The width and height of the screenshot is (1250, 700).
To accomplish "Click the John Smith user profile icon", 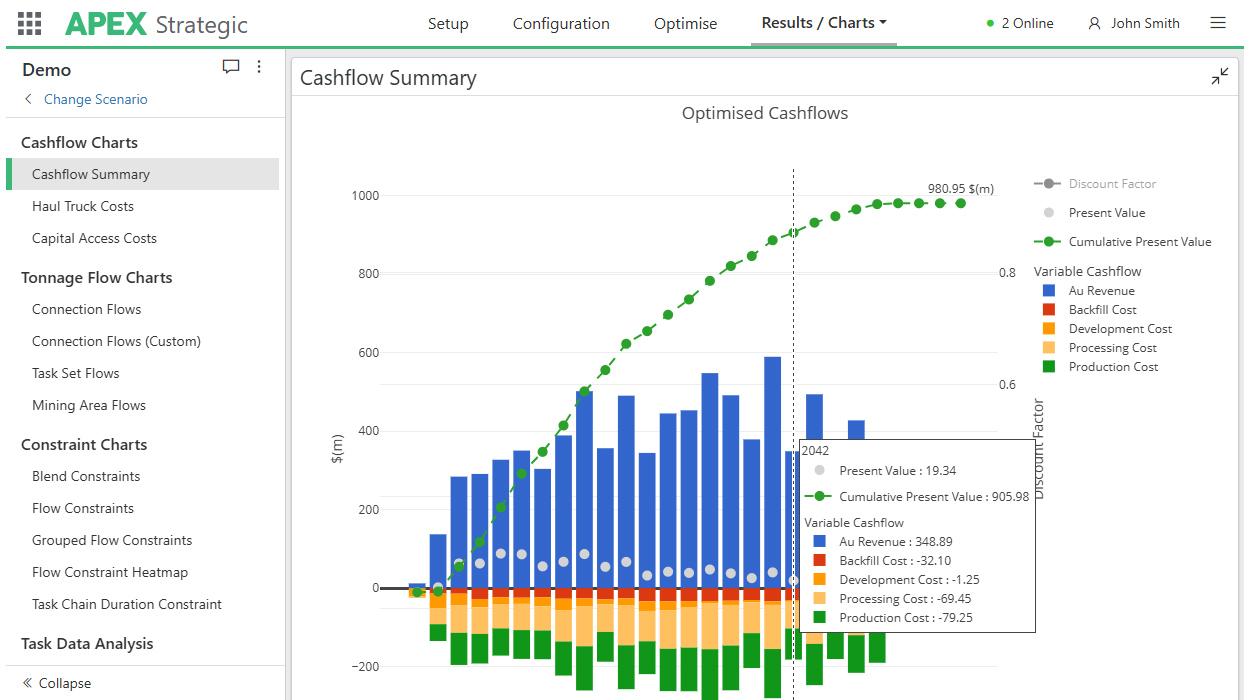I will (x=1094, y=23).
